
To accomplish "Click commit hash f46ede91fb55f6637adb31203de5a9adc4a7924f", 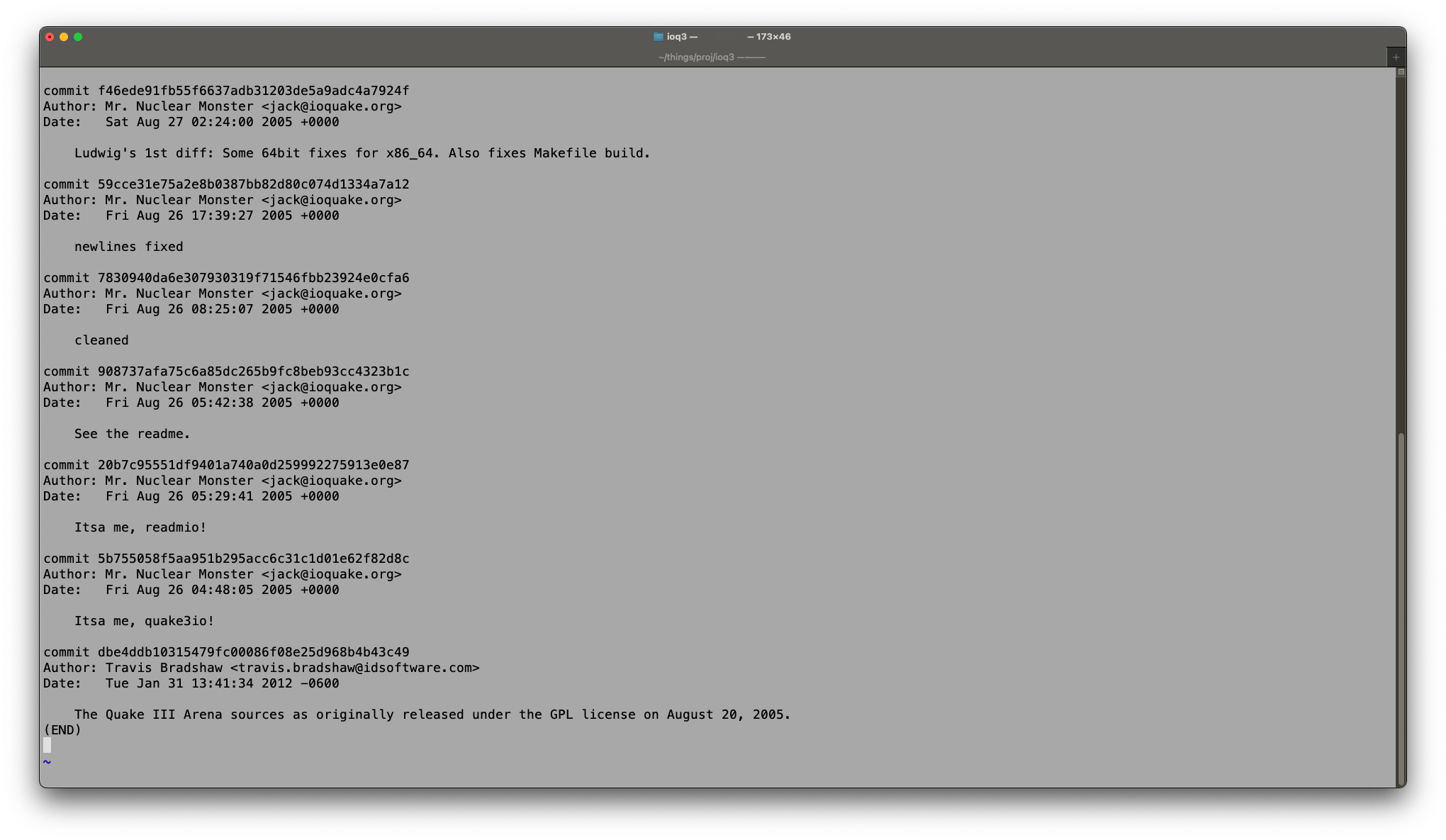I will click(253, 91).
